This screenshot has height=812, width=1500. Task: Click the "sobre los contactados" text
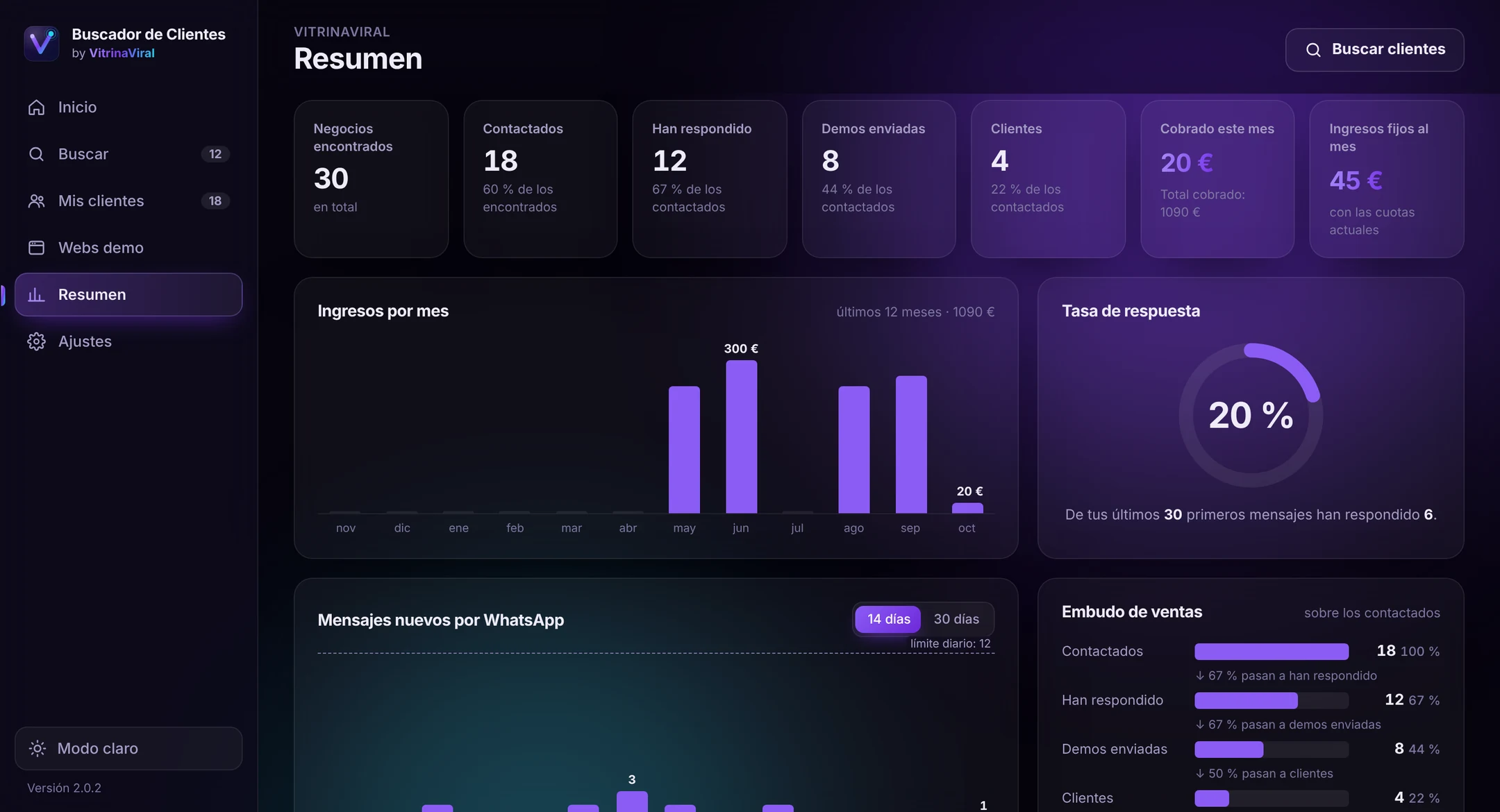point(1372,613)
